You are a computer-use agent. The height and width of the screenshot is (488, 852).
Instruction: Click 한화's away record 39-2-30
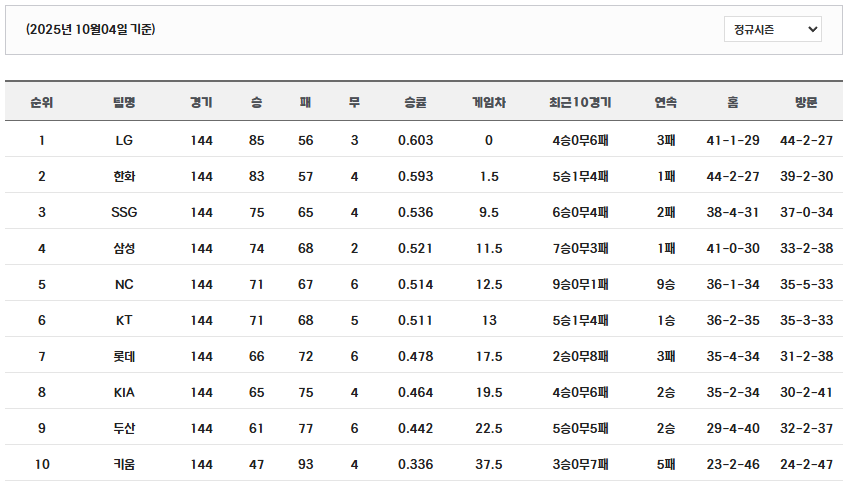coord(806,177)
